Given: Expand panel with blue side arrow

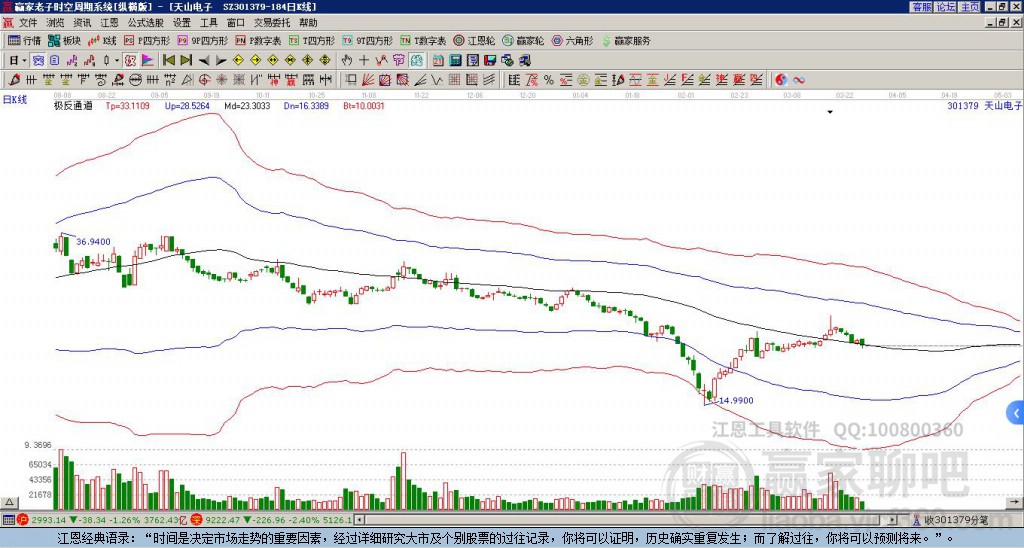Looking at the screenshot, I should point(1016,413).
